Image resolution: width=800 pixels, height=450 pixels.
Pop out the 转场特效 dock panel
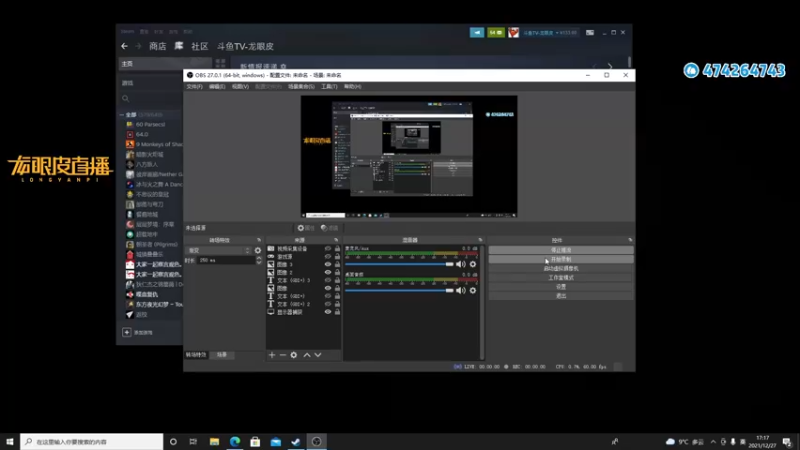259,240
